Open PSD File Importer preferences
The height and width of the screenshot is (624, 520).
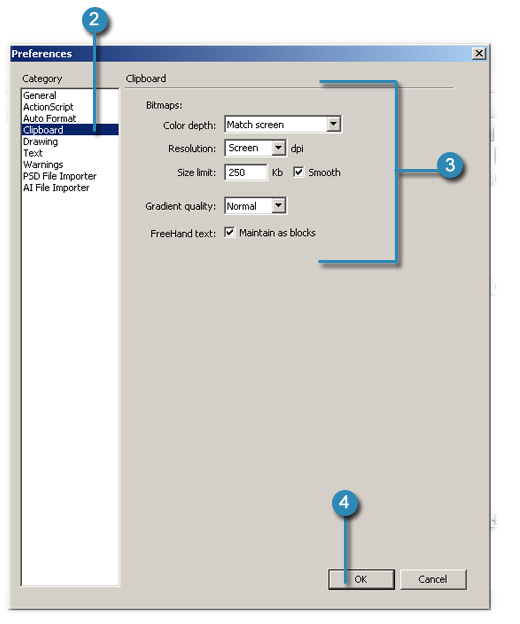point(60,176)
